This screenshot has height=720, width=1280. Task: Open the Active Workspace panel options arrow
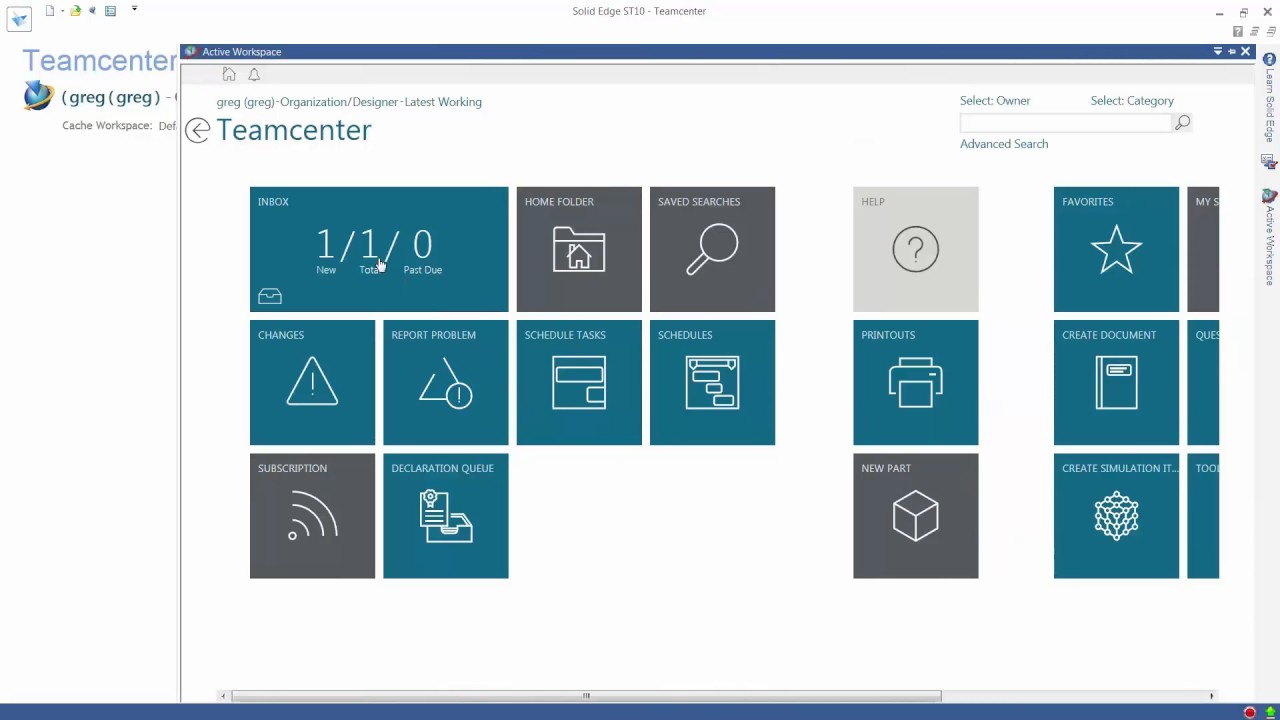tap(1217, 52)
